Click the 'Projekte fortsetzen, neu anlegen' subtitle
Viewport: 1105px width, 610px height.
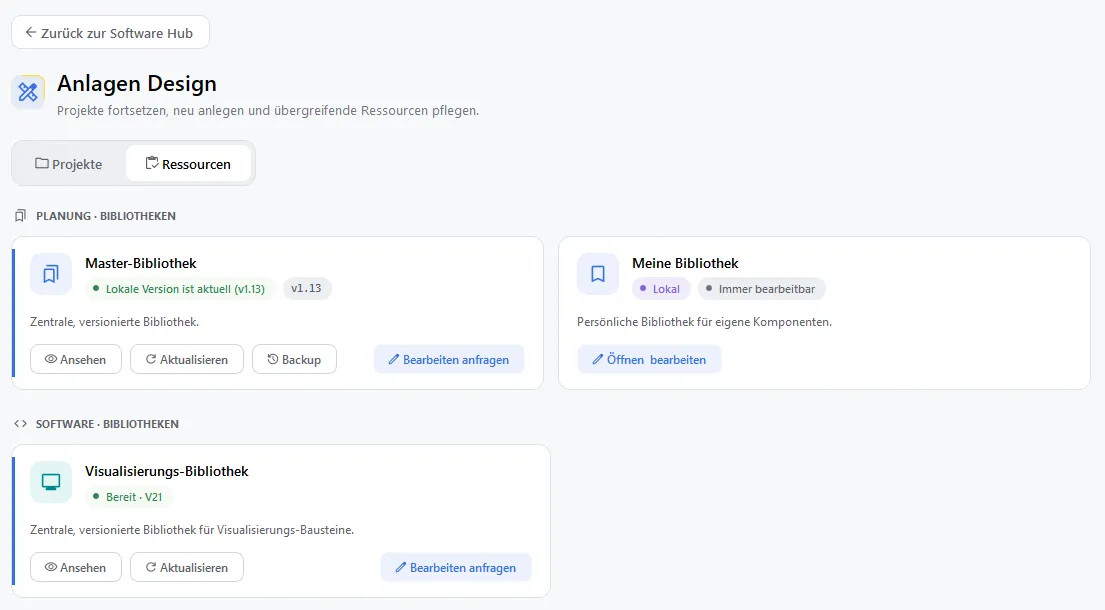tap(268, 111)
